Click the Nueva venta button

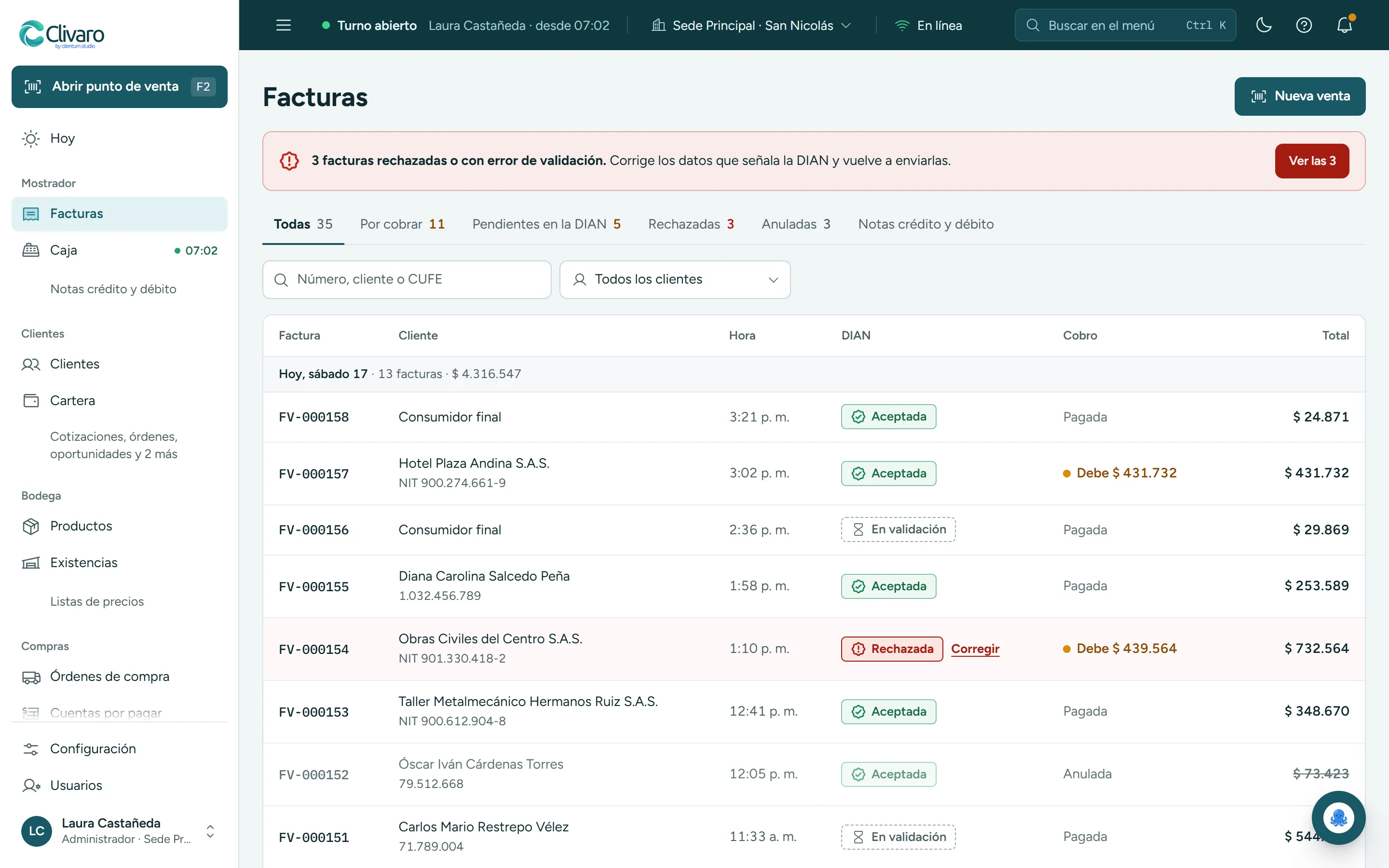pos(1300,96)
